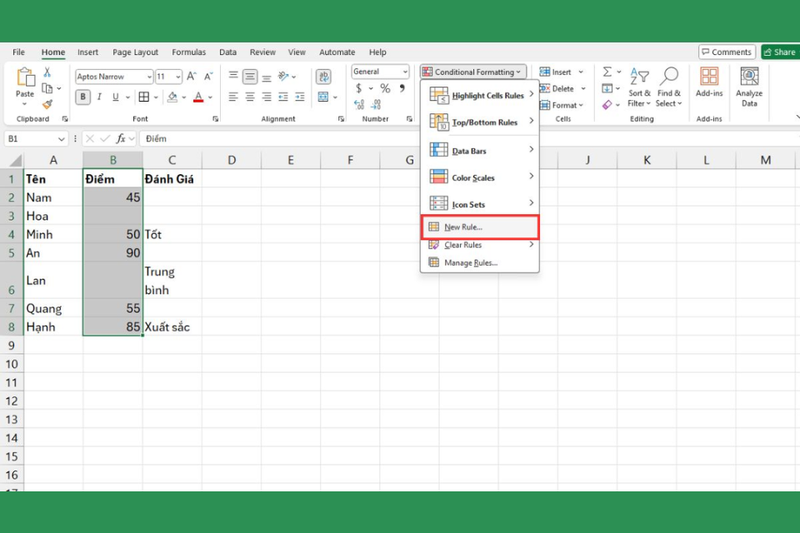Viewport: 800px width, 533px height.
Task: Click the Increase Decimal icon
Action: point(359,105)
